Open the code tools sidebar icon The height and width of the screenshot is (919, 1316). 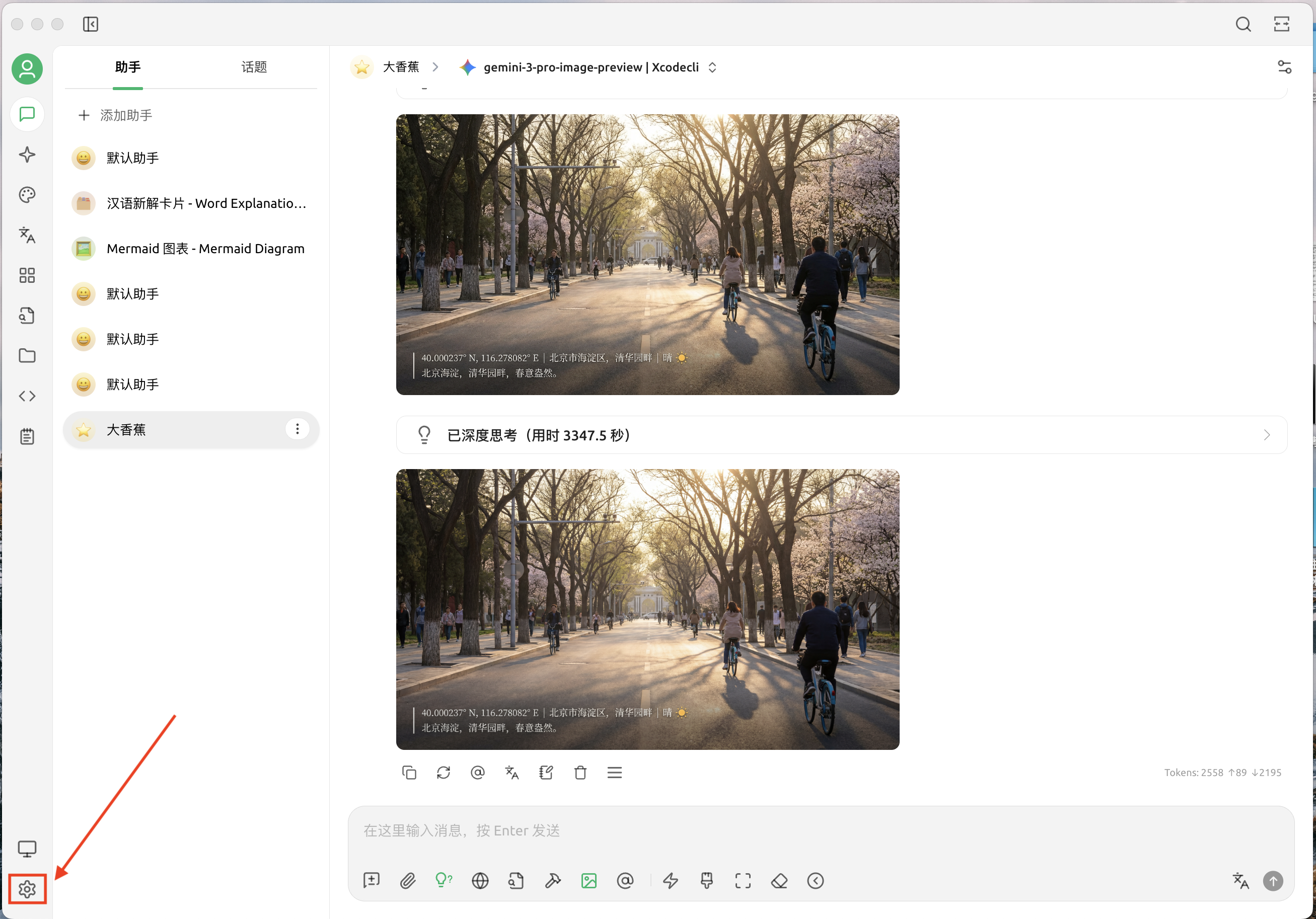(x=27, y=396)
